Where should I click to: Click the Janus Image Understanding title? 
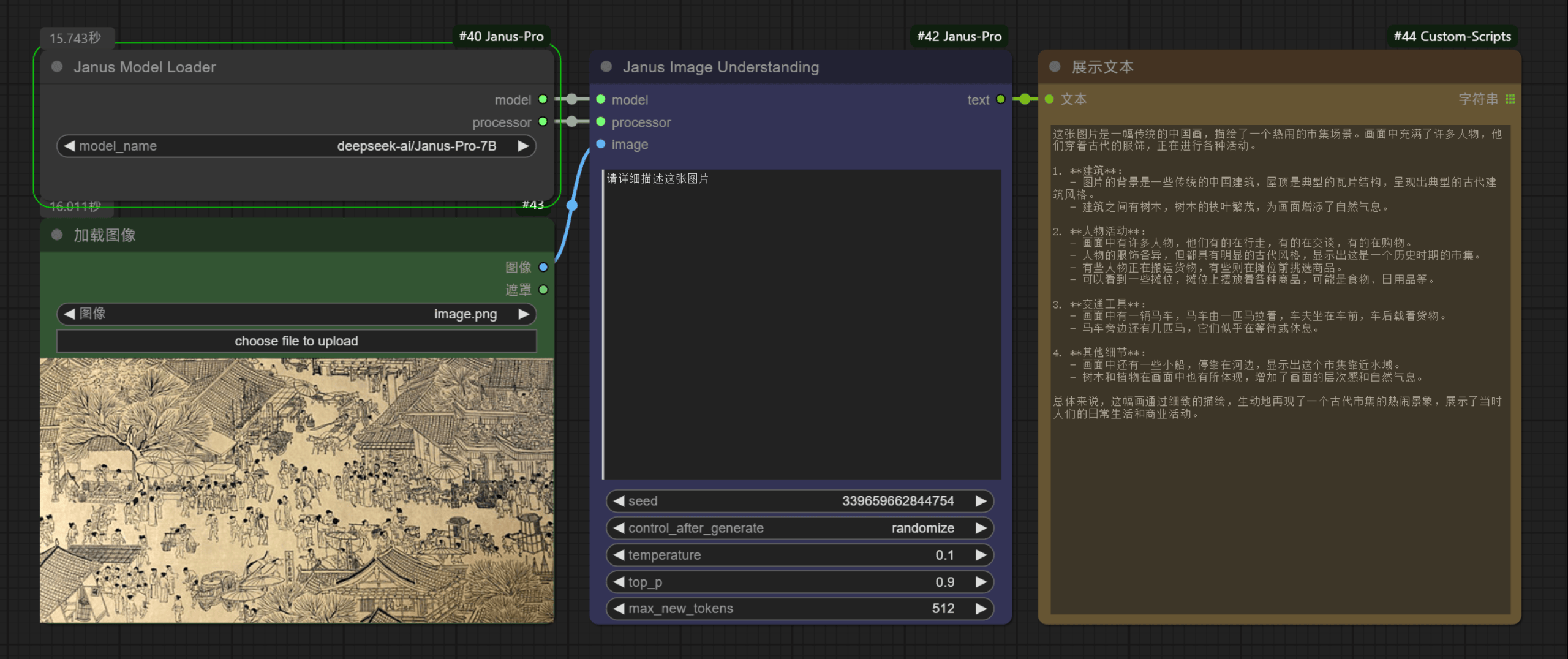[721, 67]
